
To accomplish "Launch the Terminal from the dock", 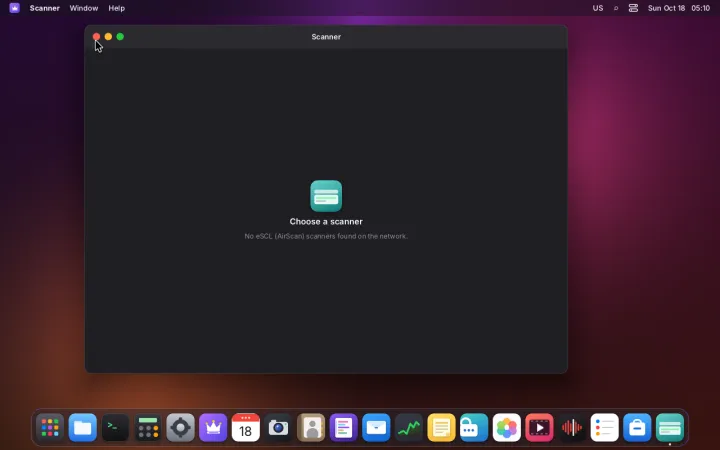I will 115,428.
